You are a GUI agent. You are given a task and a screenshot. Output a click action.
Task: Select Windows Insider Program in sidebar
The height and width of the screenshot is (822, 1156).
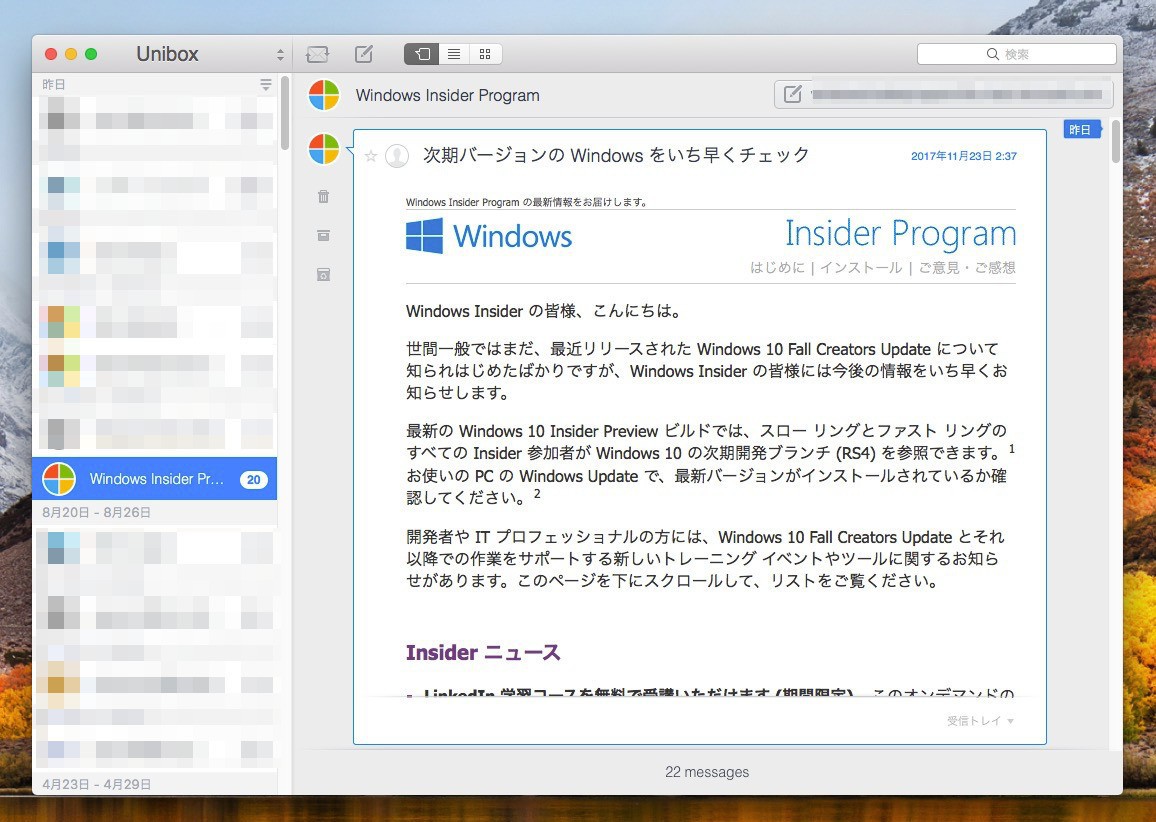tap(155, 479)
